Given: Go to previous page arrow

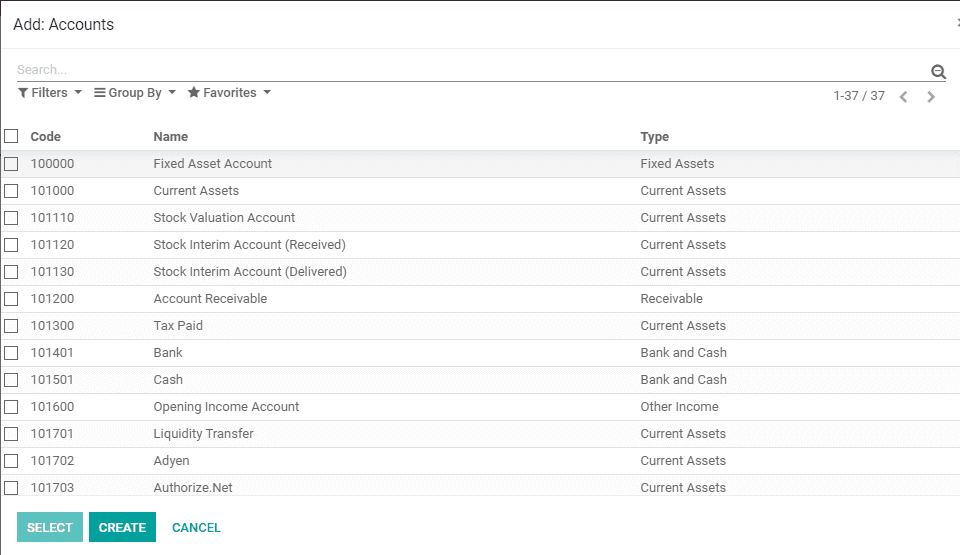Looking at the screenshot, I should pos(903,97).
